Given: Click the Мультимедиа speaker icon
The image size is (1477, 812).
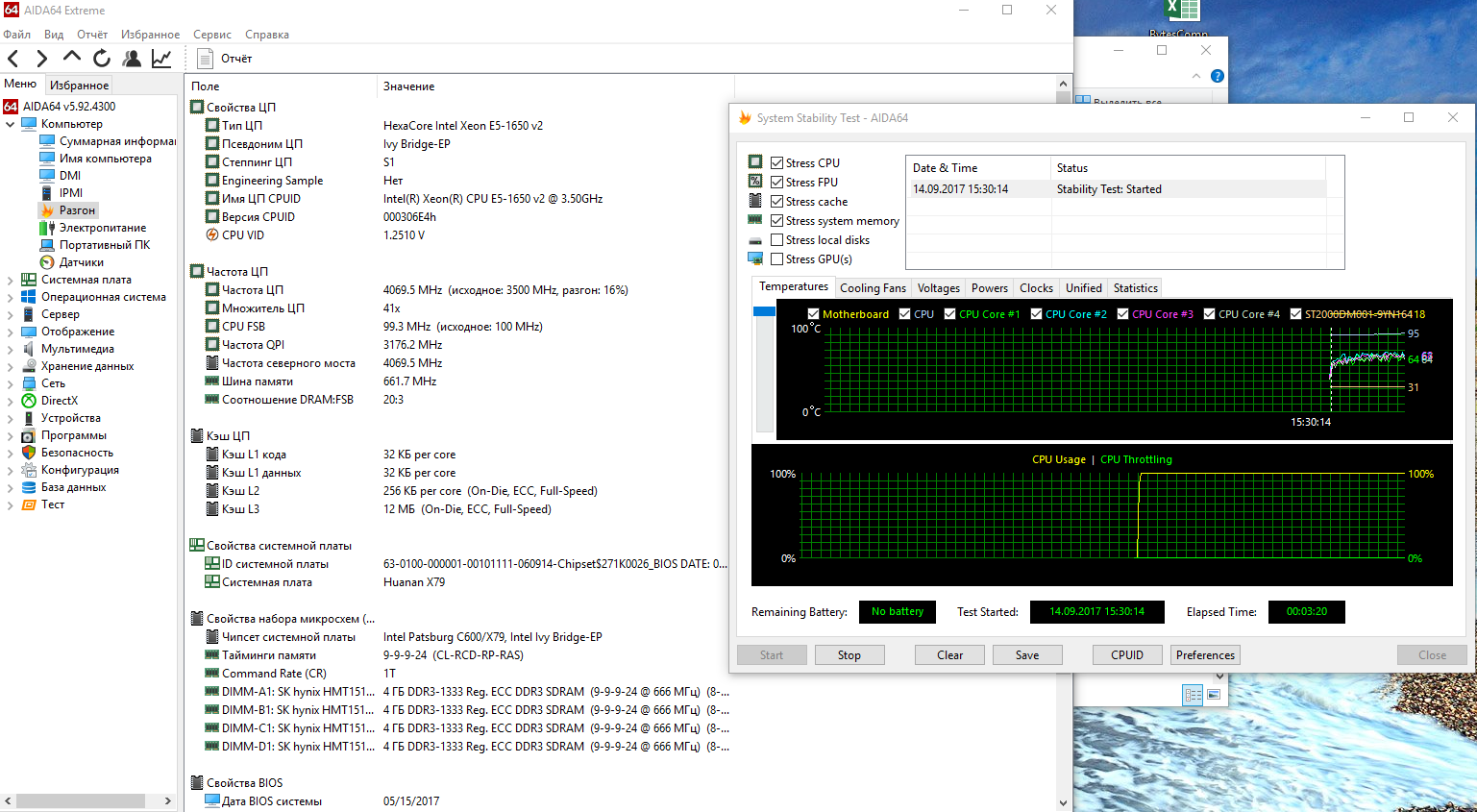Looking at the screenshot, I should tap(29, 349).
